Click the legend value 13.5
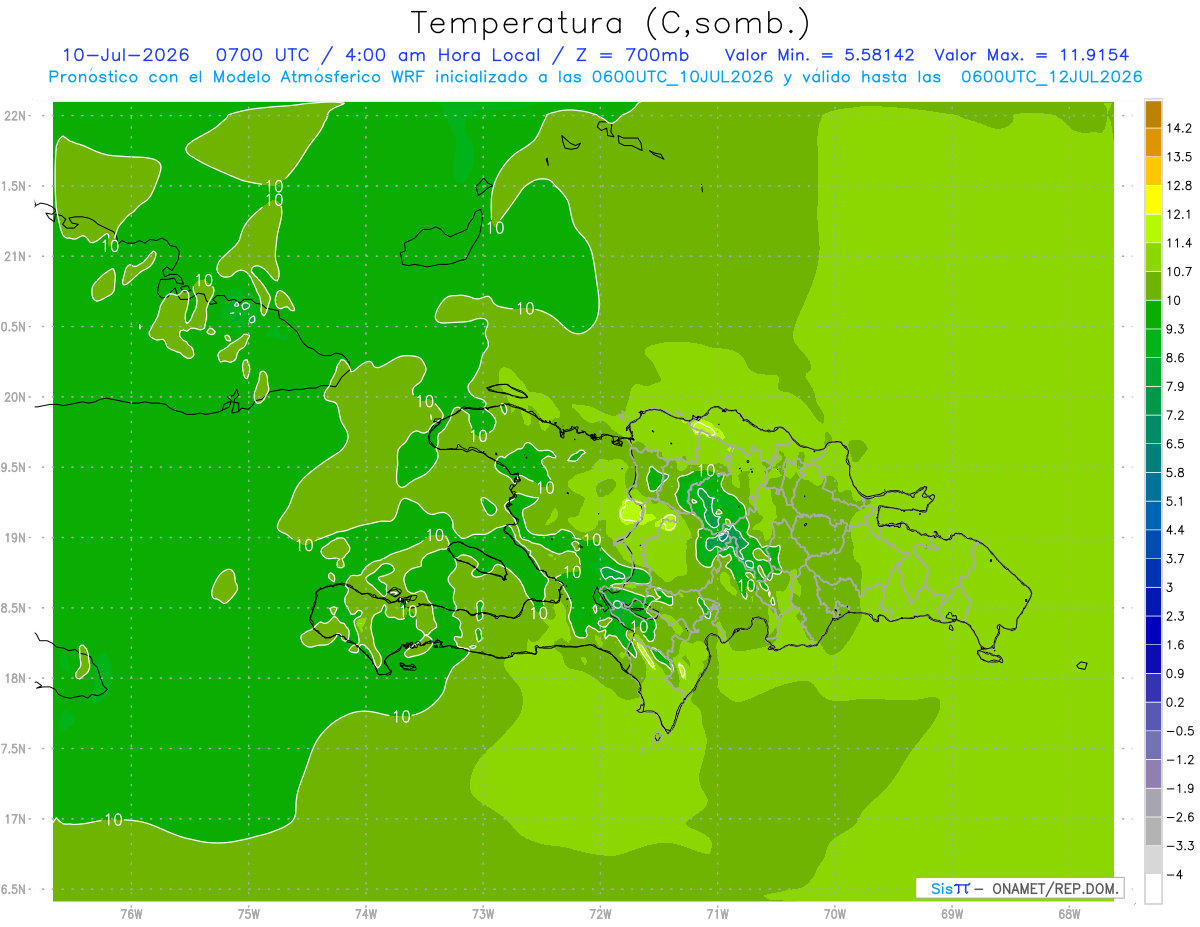 (1179, 157)
